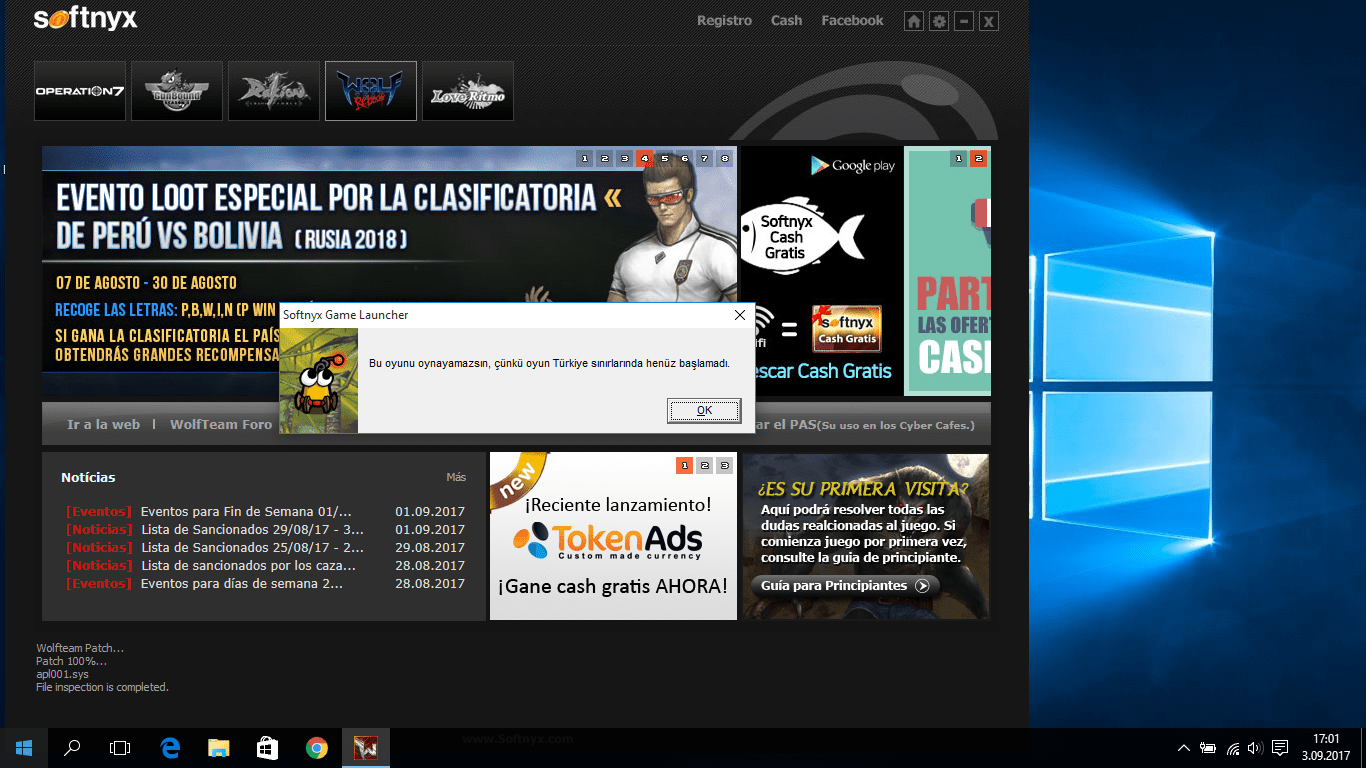
Task: Show side ad banner slide 1
Action: coord(958,158)
